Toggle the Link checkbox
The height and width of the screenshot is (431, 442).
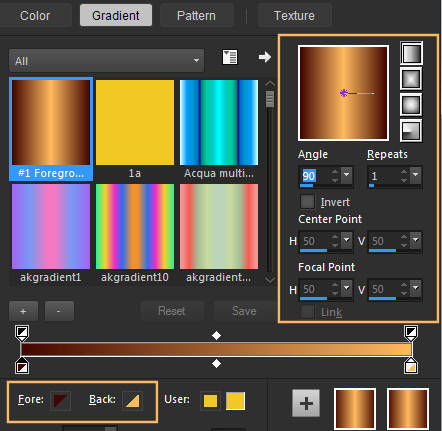[307, 312]
